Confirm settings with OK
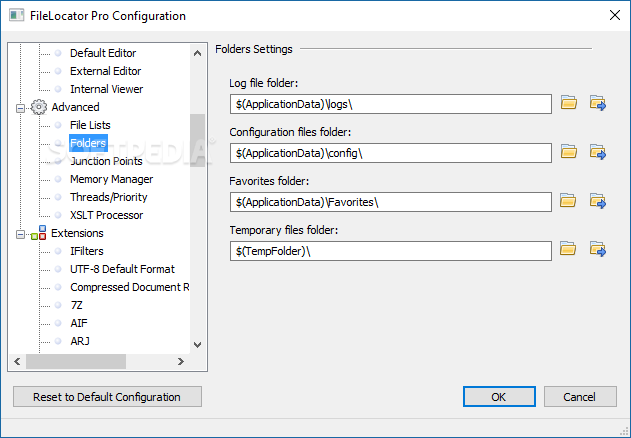Screen dimensions: 631x438 click(499, 397)
